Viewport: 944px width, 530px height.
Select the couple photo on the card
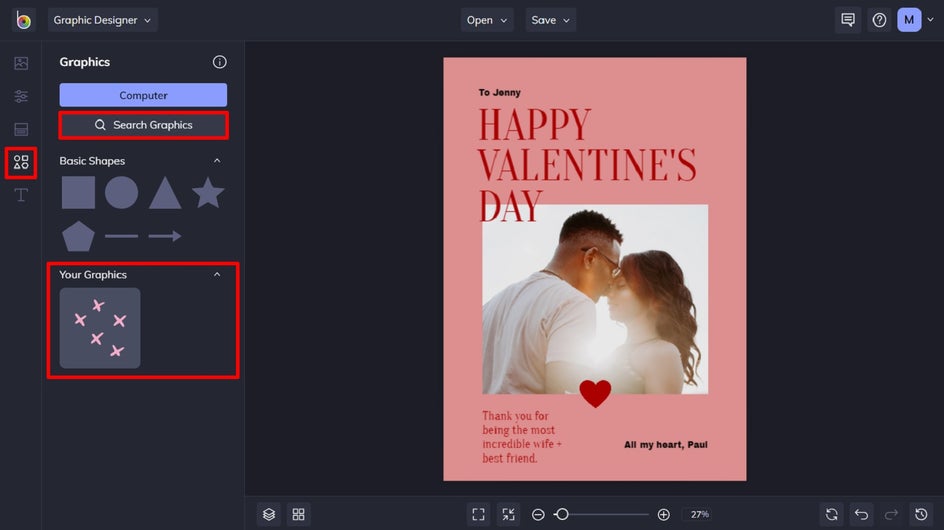click(595, 299)
